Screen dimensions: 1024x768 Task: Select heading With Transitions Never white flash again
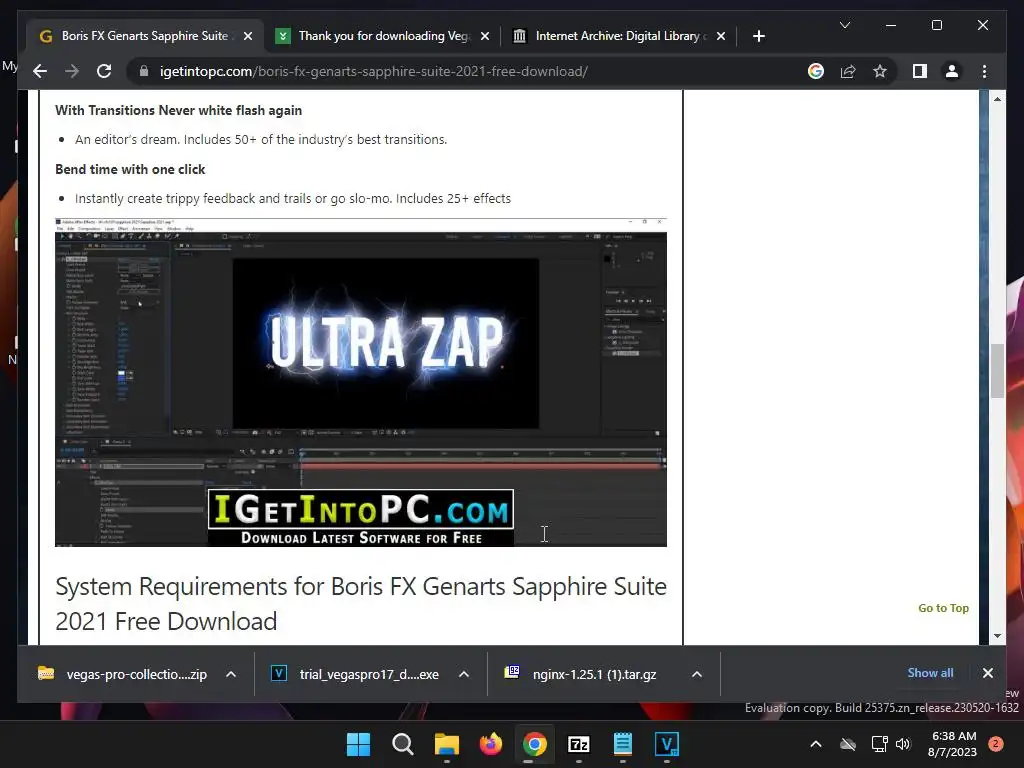click(178, 110)
